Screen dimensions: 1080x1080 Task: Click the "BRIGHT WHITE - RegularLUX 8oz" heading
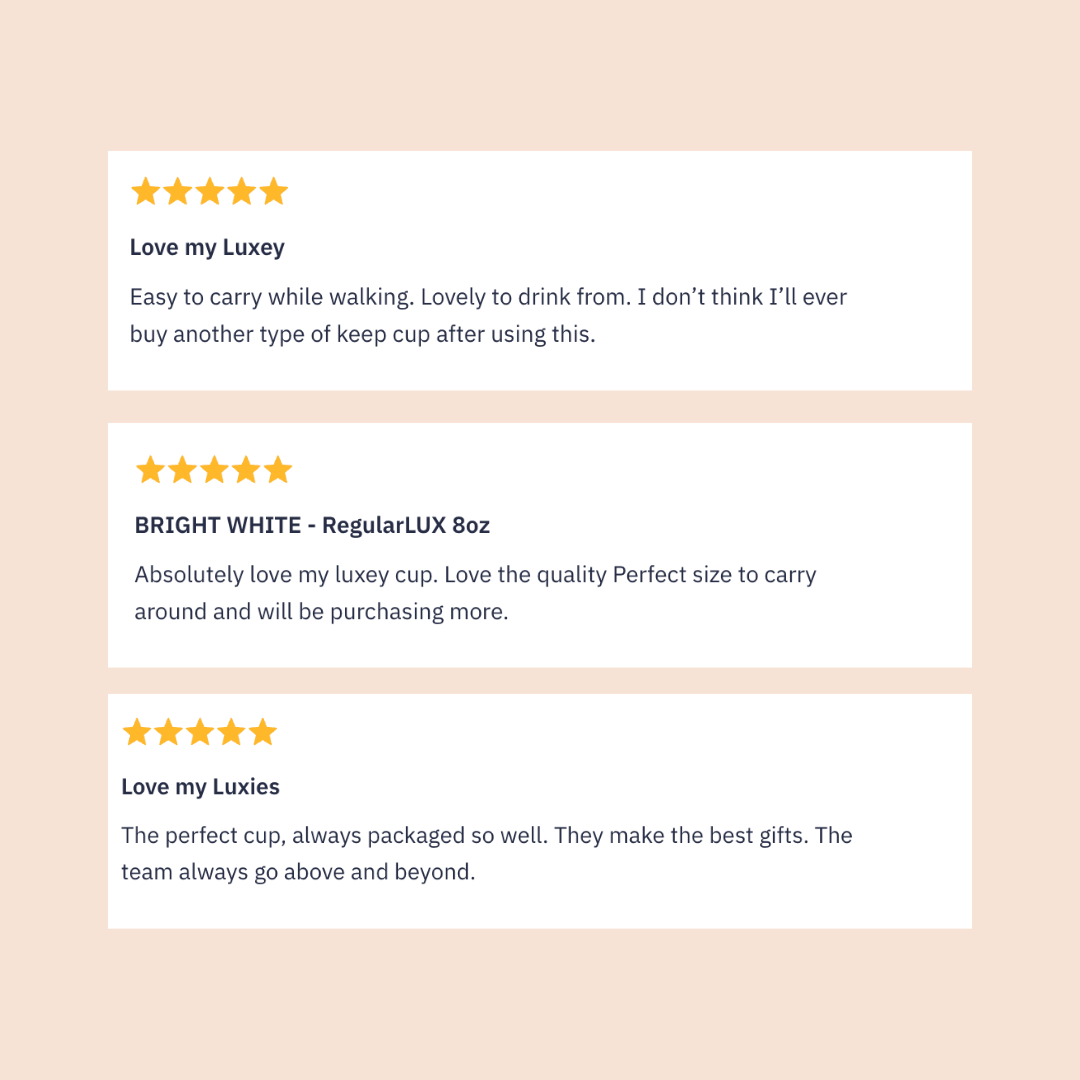point(312,525)
